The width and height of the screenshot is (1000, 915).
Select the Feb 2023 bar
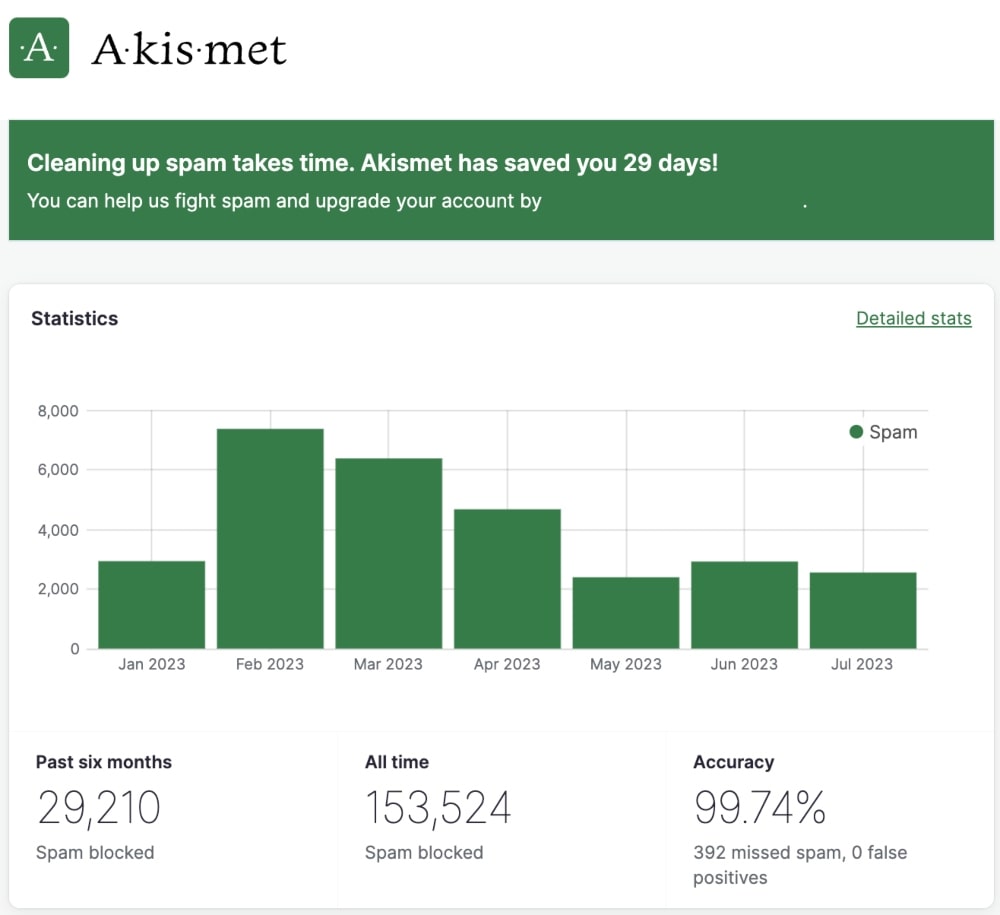point(270,539)
